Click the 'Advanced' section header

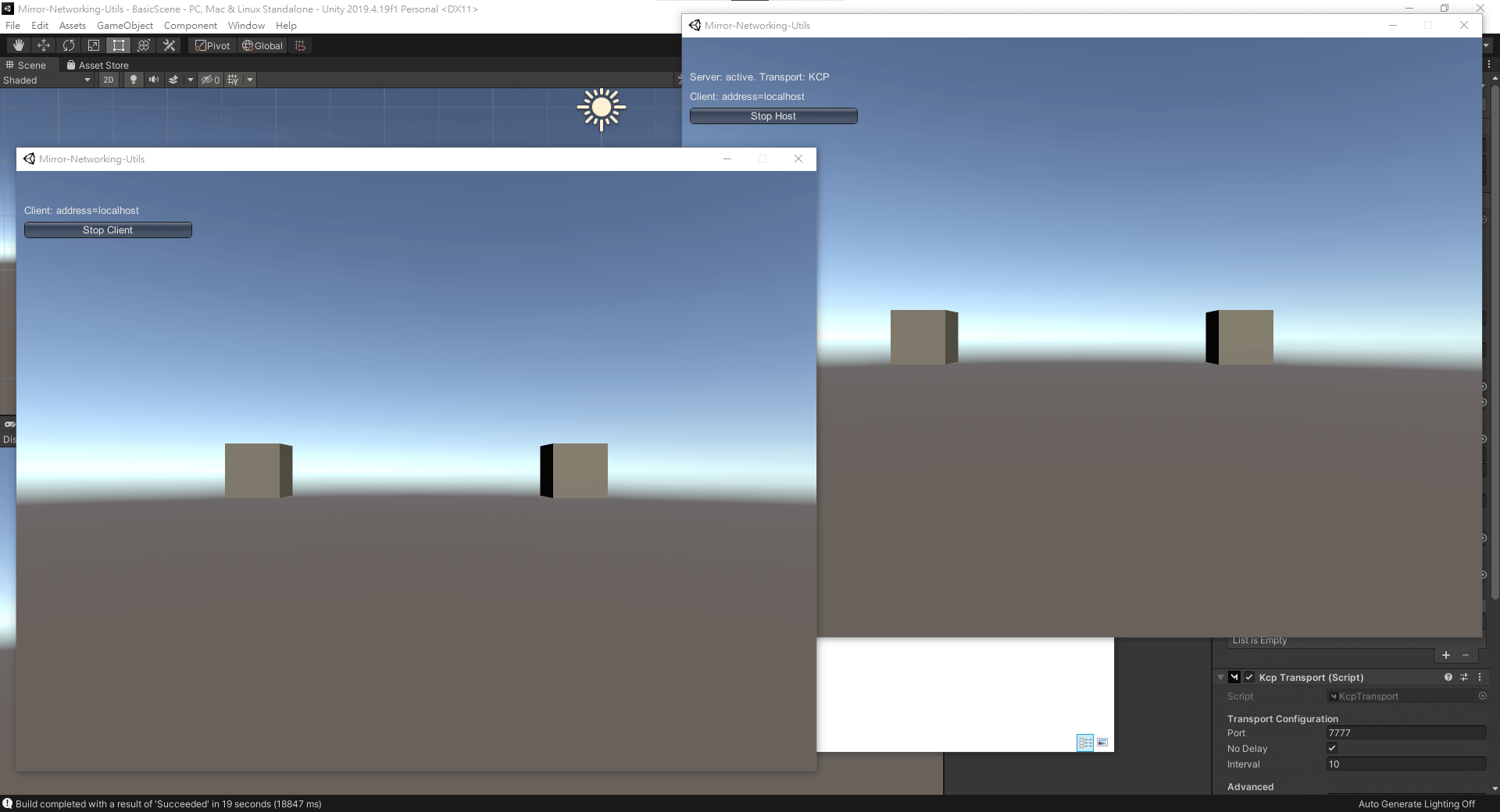pyautogui.click(x=1250, y=786)
